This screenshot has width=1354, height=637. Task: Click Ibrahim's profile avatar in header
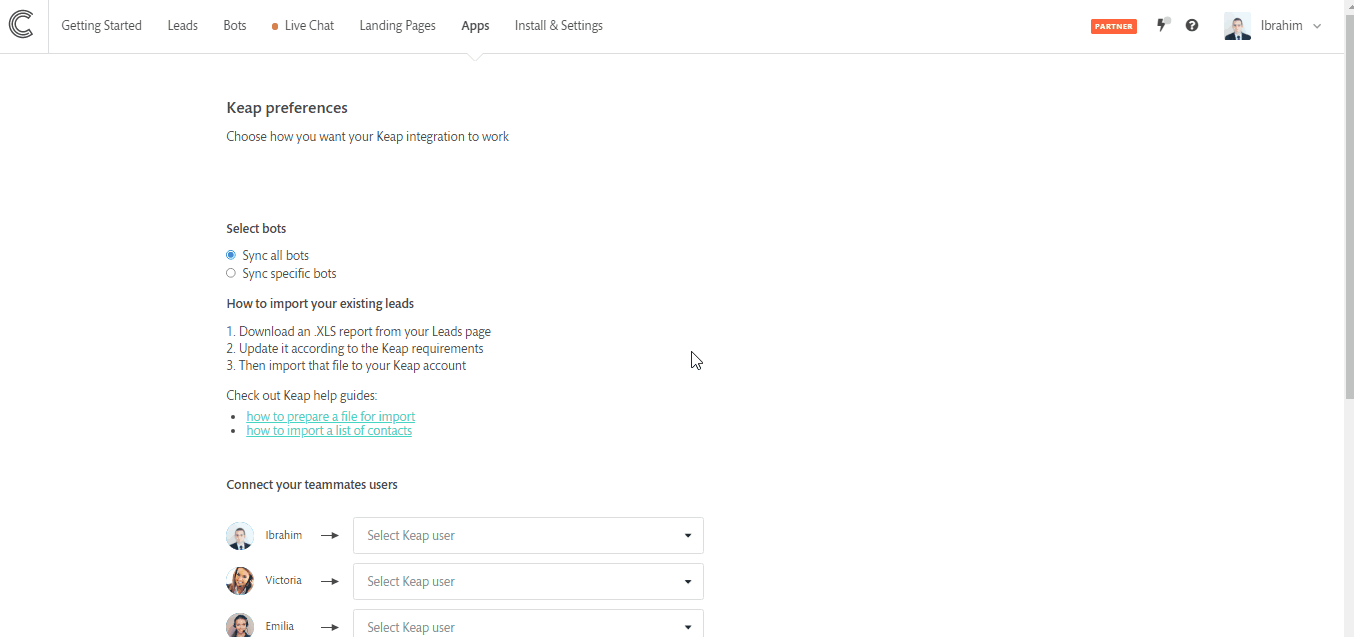click(x=1237, y=26)
